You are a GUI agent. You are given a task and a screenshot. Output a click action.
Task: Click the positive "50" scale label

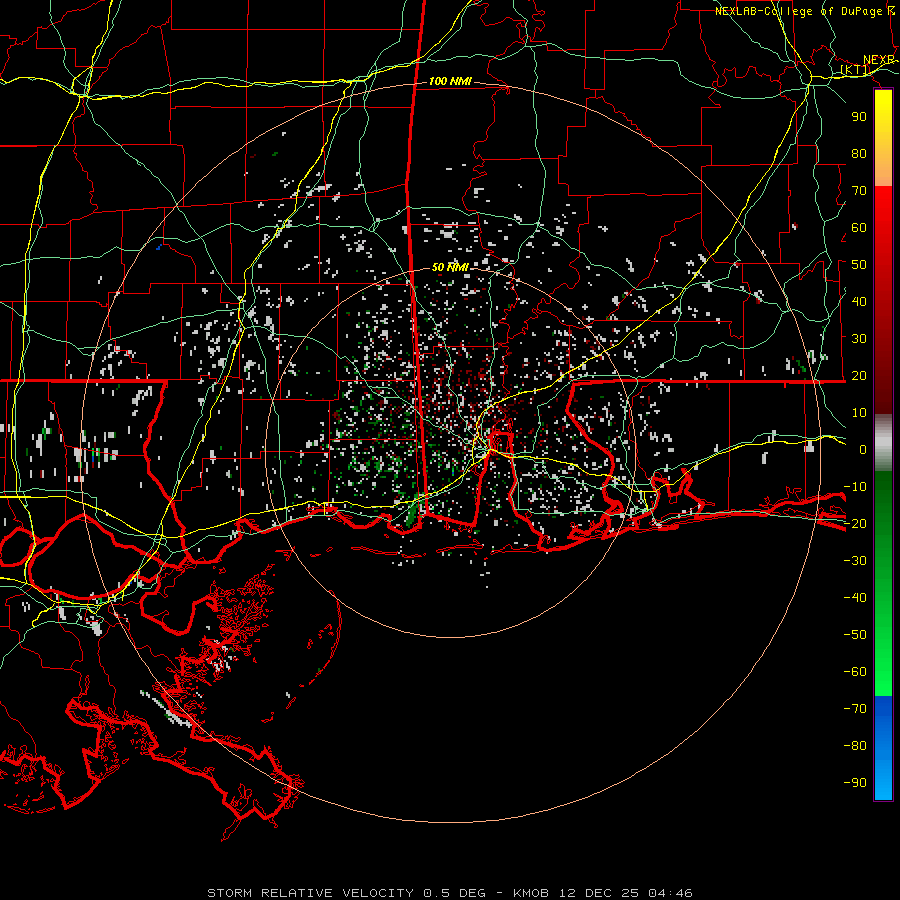click(x=859, y=265)
